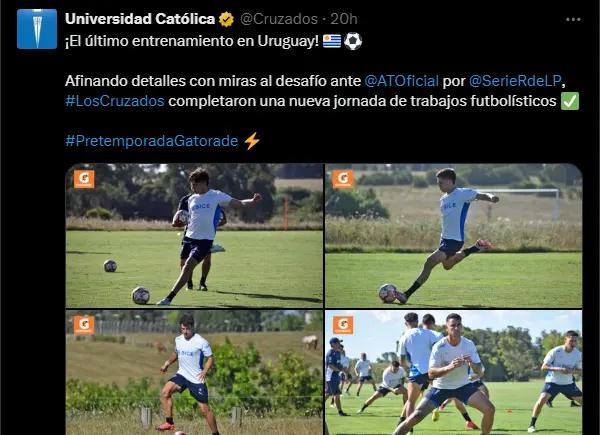600x435 pixels.
Task: Open top-left photo of player holding ball
Action: [194, 236]
